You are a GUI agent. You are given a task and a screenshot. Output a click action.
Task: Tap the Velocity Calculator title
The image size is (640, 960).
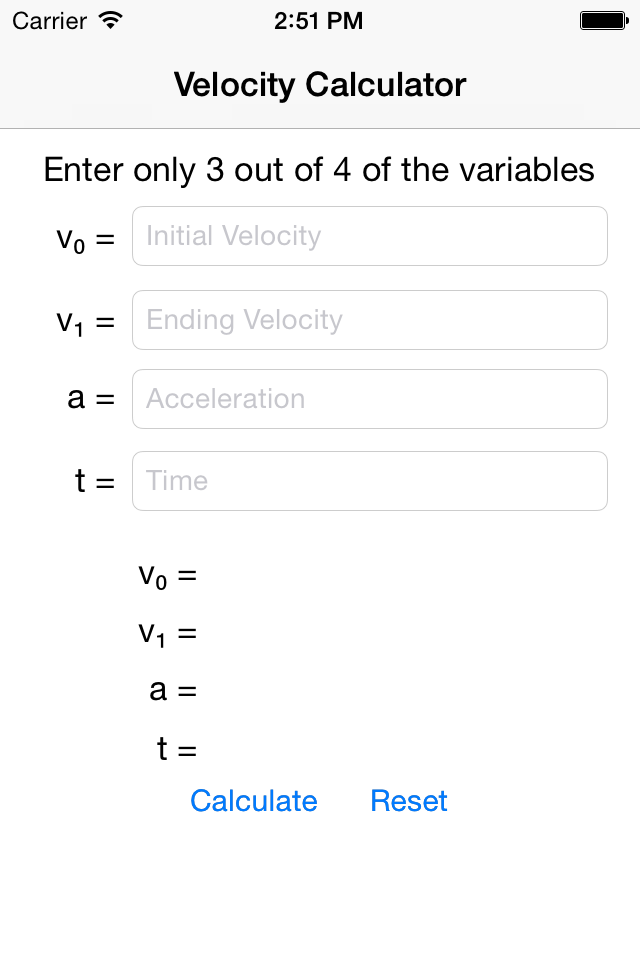point(319,85)
